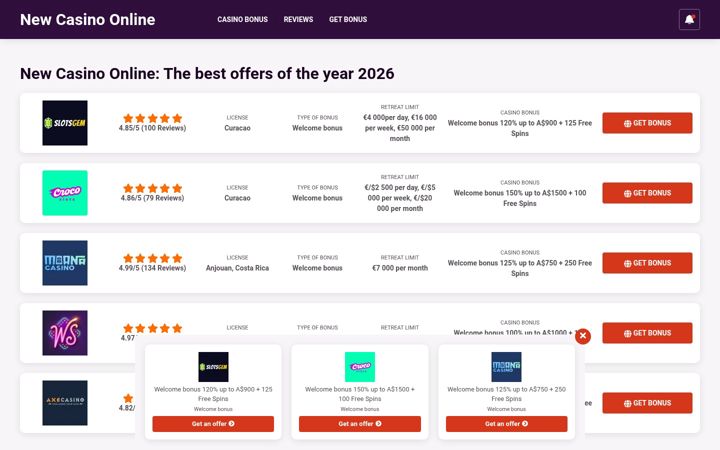The image size is (720, 450).
Task: Go to New Casino Online home logo
Action: [88, 19]
